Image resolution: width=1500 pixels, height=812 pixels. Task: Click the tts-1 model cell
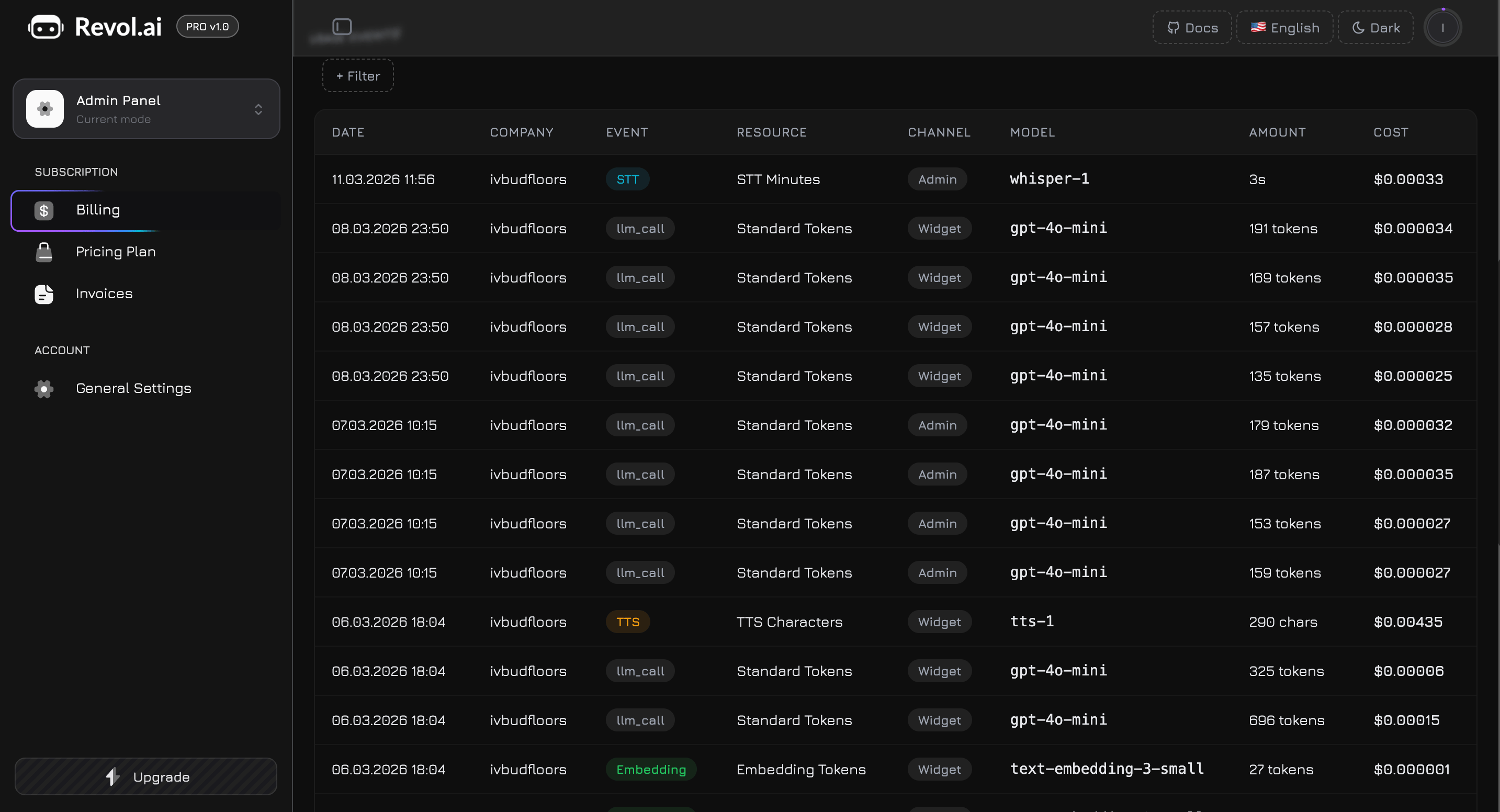(x=1032, y=622)
